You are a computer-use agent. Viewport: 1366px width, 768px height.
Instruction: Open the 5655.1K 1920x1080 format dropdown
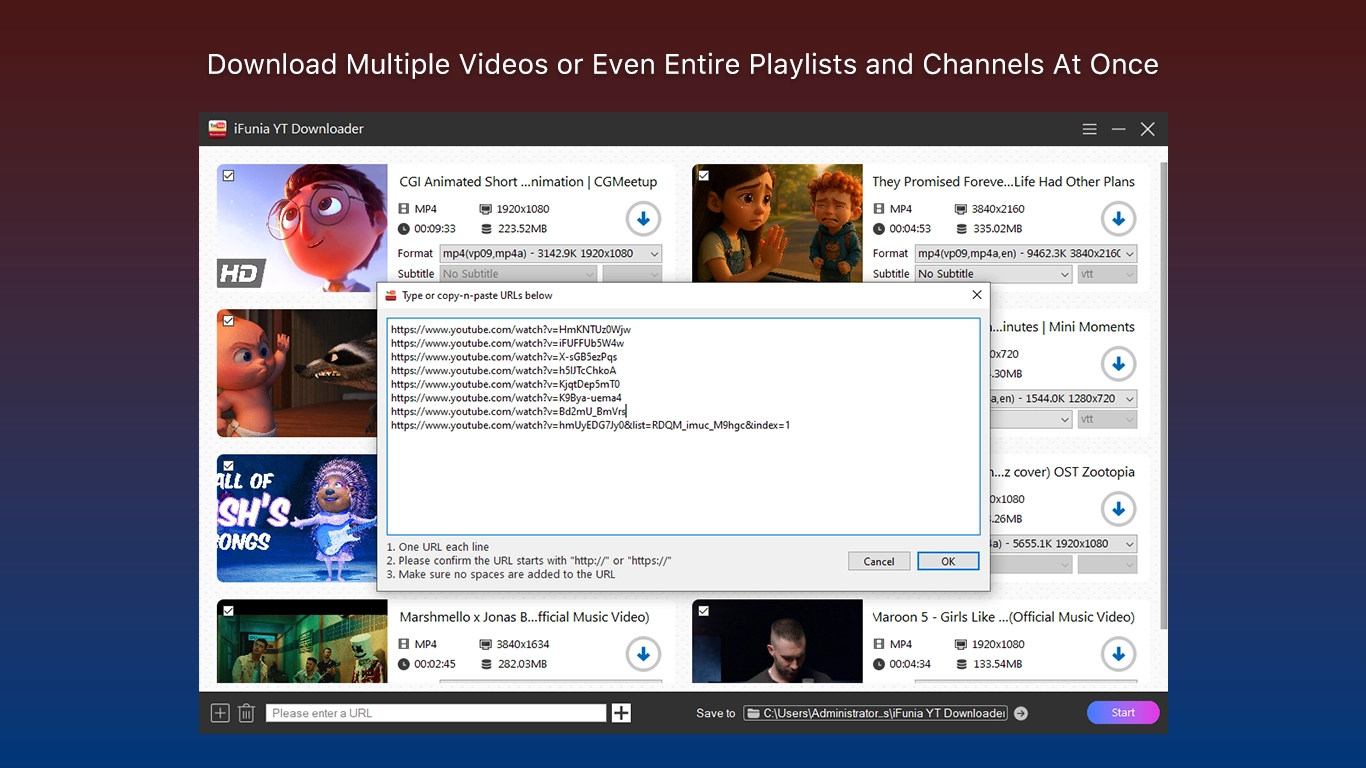(1063, 544)
